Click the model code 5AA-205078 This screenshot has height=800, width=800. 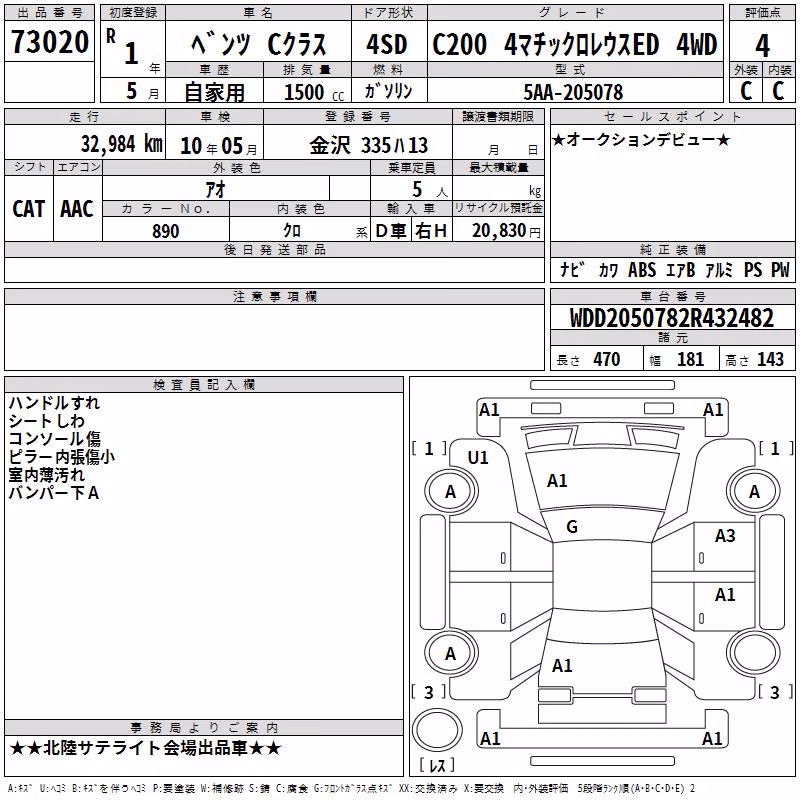click(x=573, y=92)
